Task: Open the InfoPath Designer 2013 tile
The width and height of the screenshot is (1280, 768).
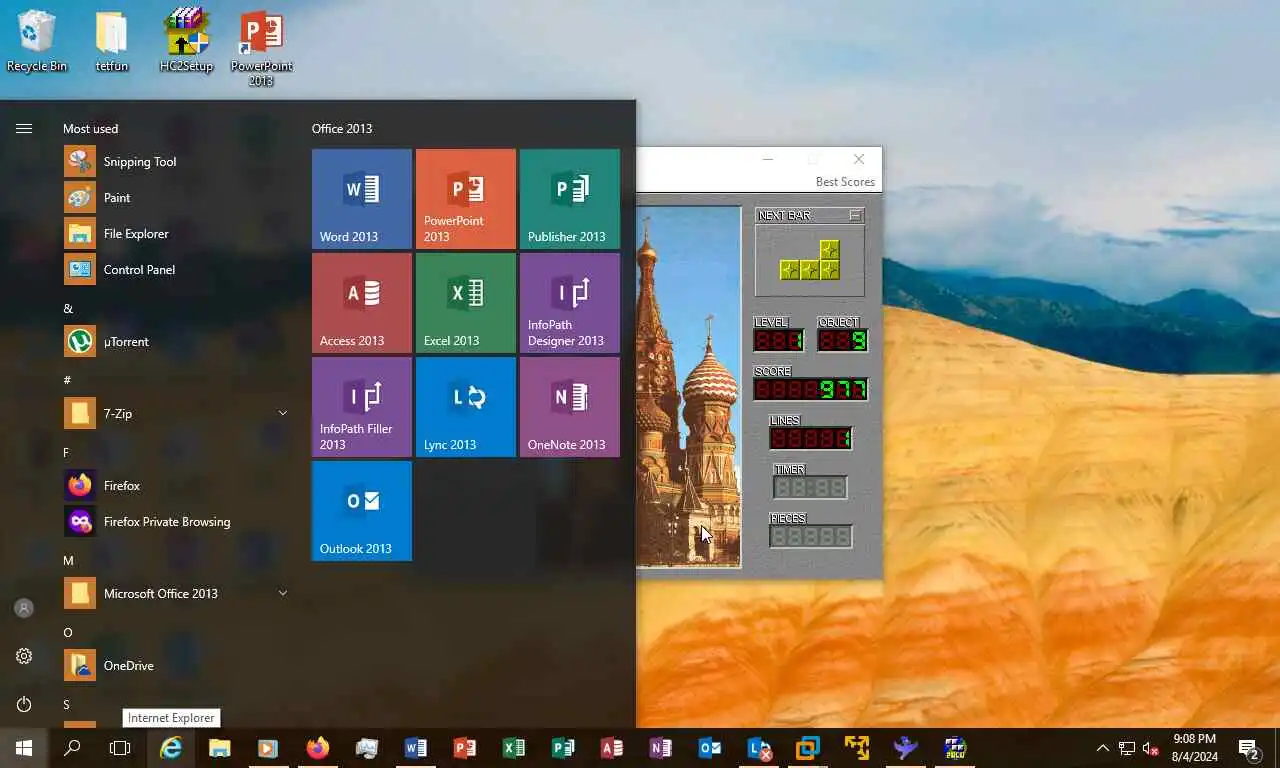Action: point(570,303)
